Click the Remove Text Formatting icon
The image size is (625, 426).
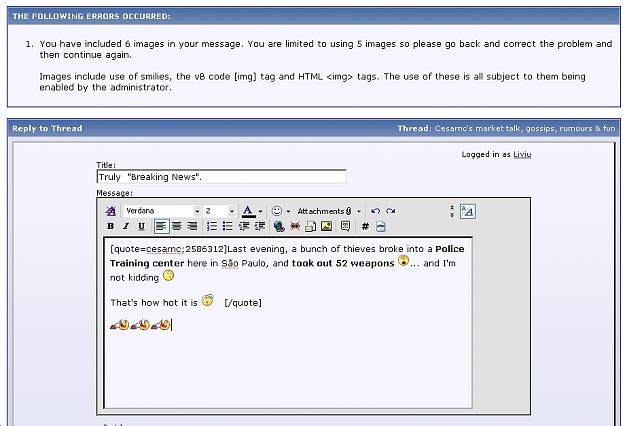110,211
